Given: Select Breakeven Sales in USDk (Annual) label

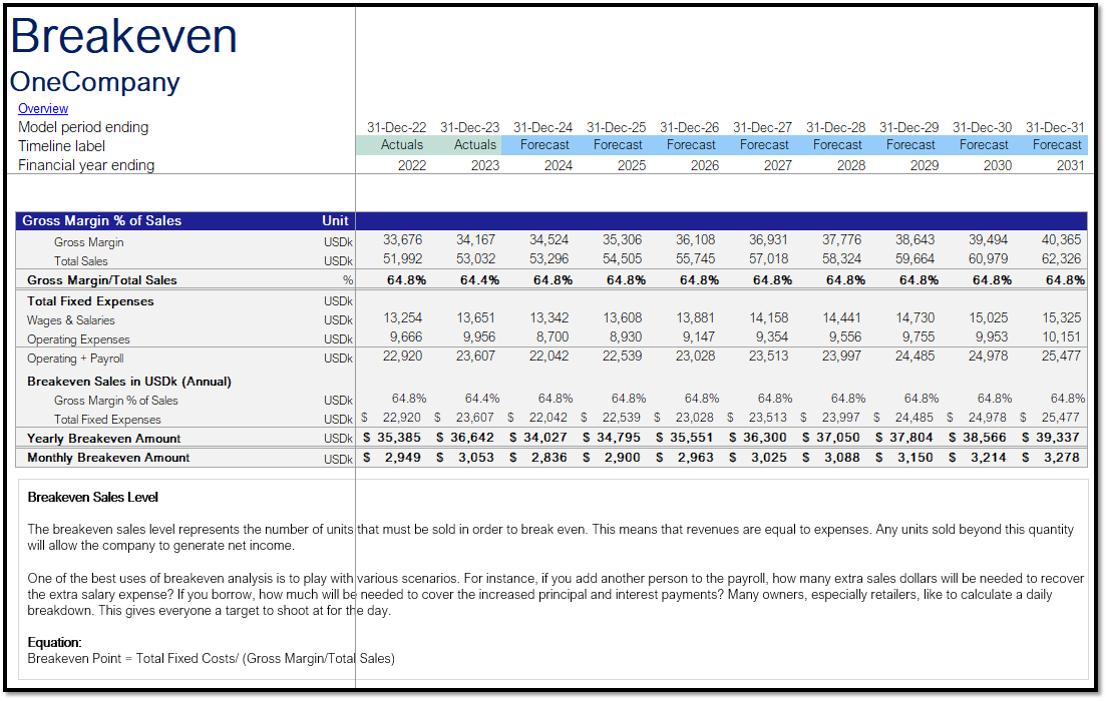Looking at the screenshot, I should pos(129,382).
